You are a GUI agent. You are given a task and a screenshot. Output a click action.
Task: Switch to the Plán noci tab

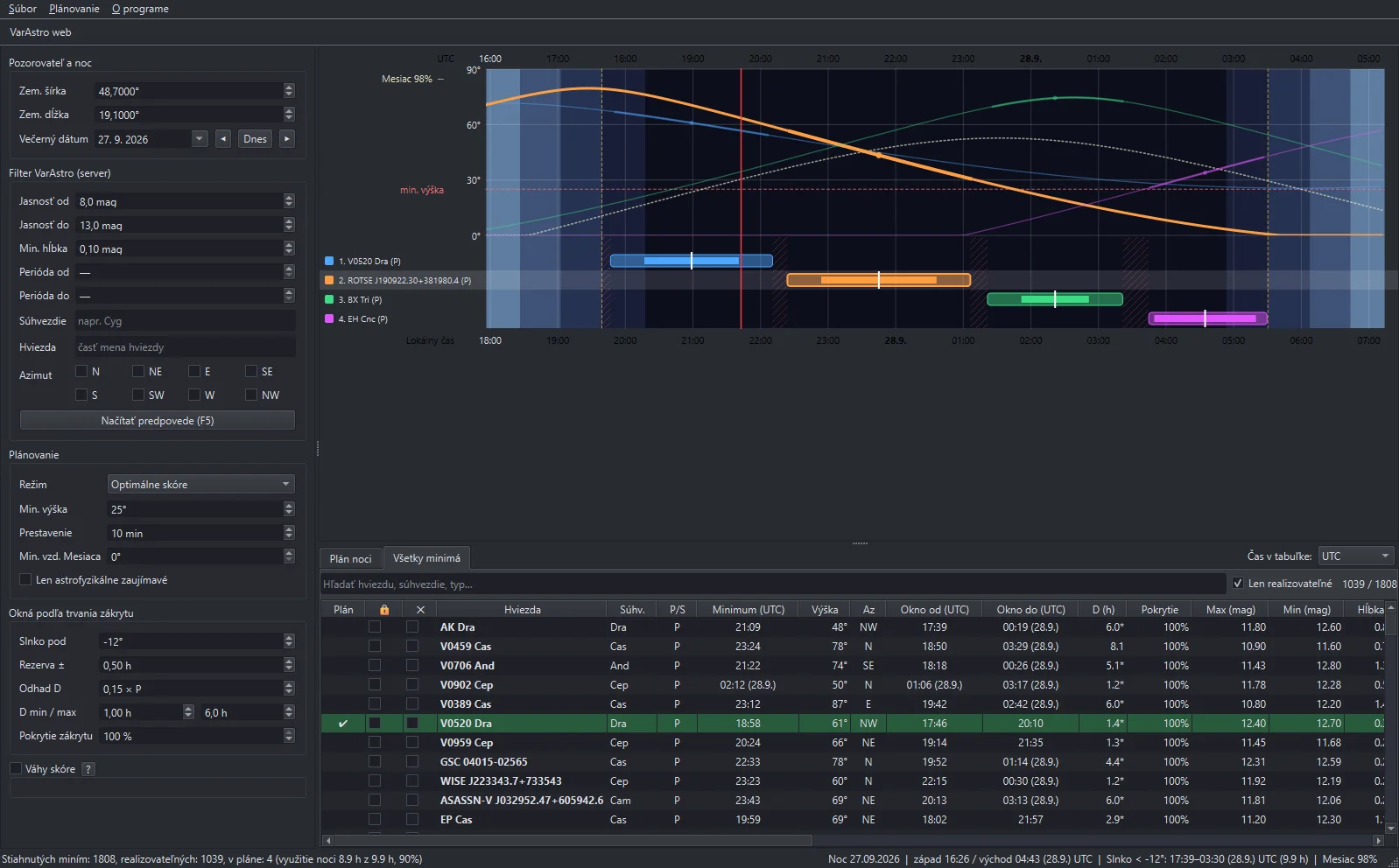[351, 558]
